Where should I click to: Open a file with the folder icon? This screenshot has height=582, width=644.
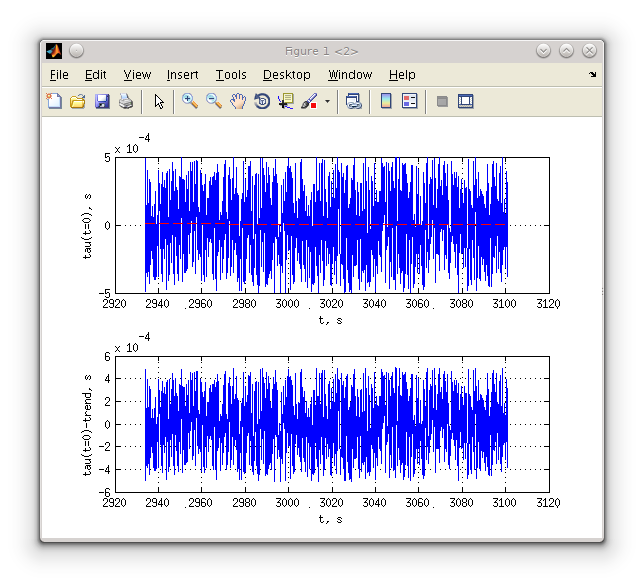[78, 101]
